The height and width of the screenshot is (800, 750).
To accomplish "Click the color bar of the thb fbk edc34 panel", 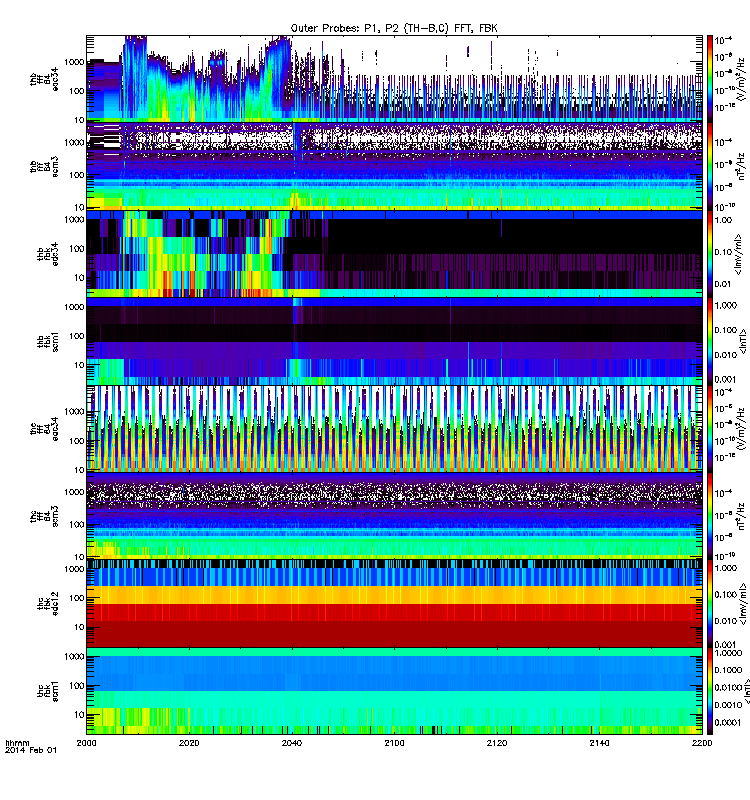I will pos(709,254).
